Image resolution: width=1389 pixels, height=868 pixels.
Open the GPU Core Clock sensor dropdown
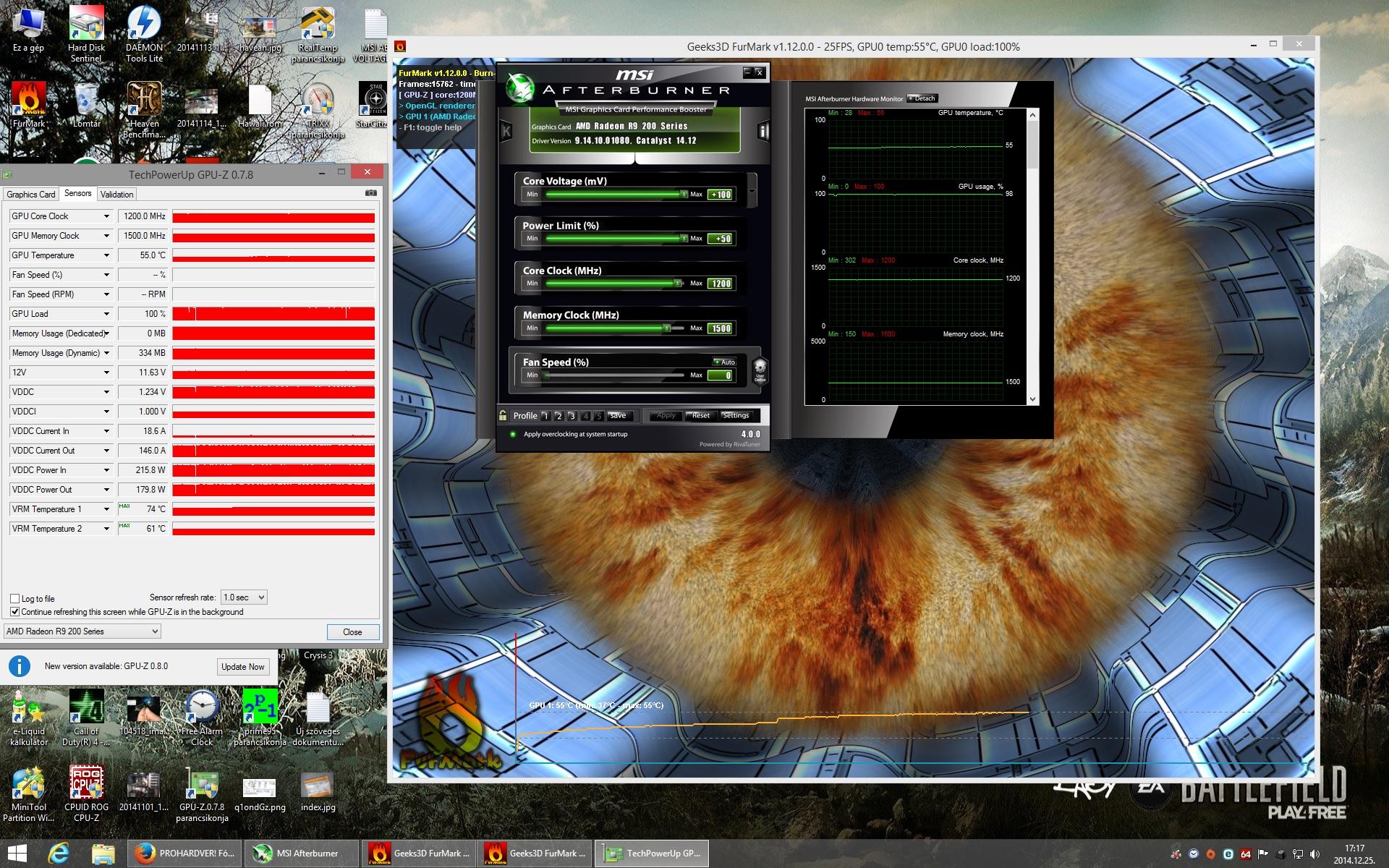[106, 216]
